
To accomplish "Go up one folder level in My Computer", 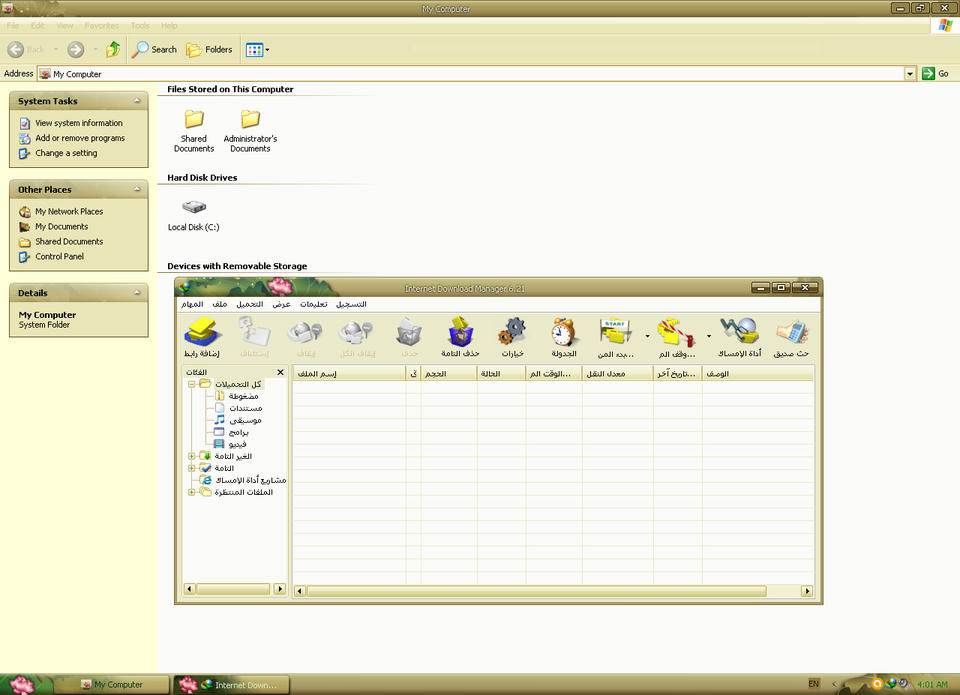I will point(113,49).
